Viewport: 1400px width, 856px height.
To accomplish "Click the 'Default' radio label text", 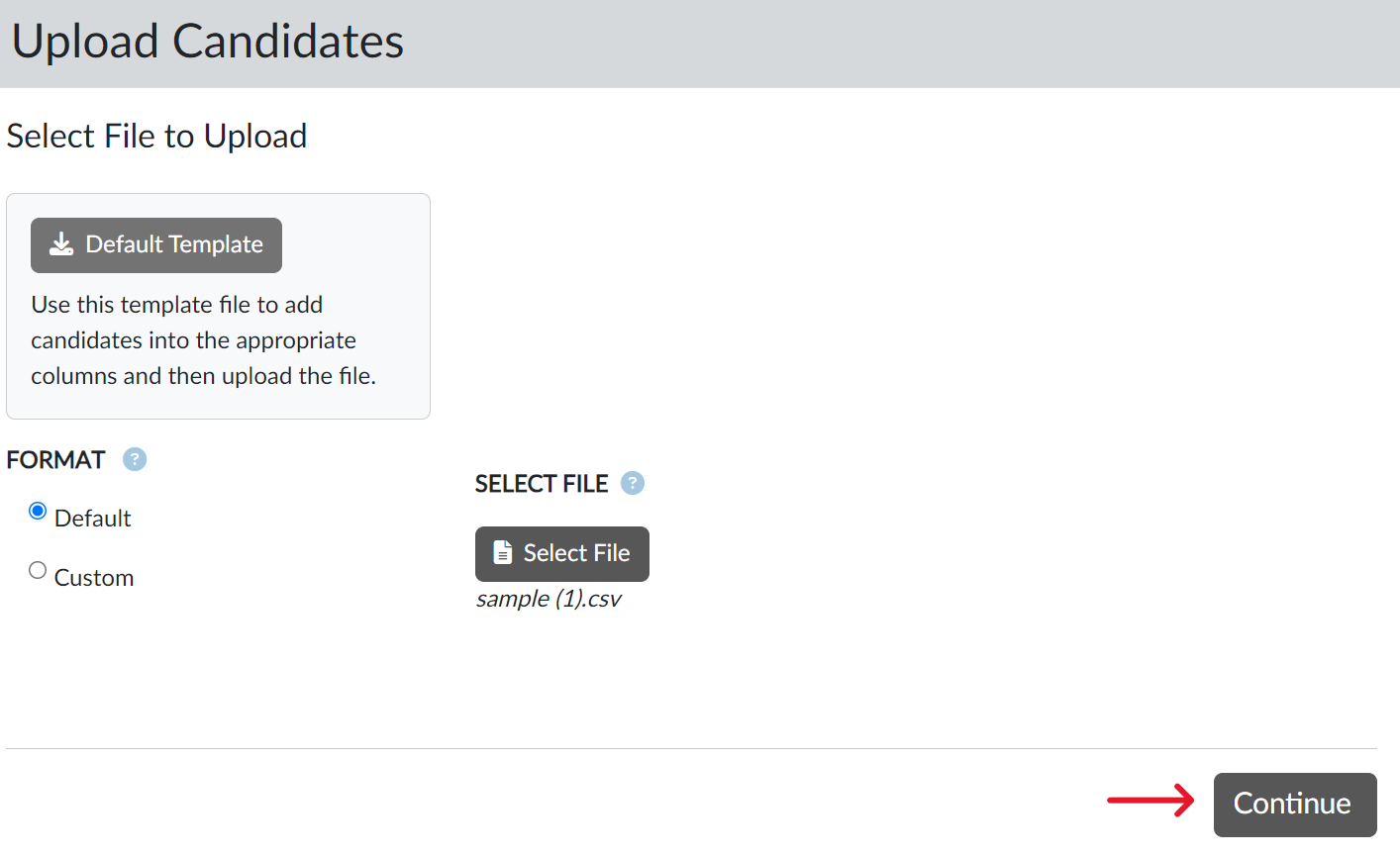I will (x=92, y=519).
